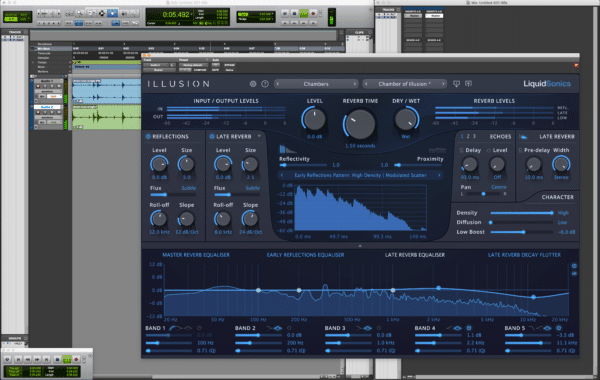Set Band 2 to bell filter shape
This screenshot has height=380, width=600.
click(278, 328)
